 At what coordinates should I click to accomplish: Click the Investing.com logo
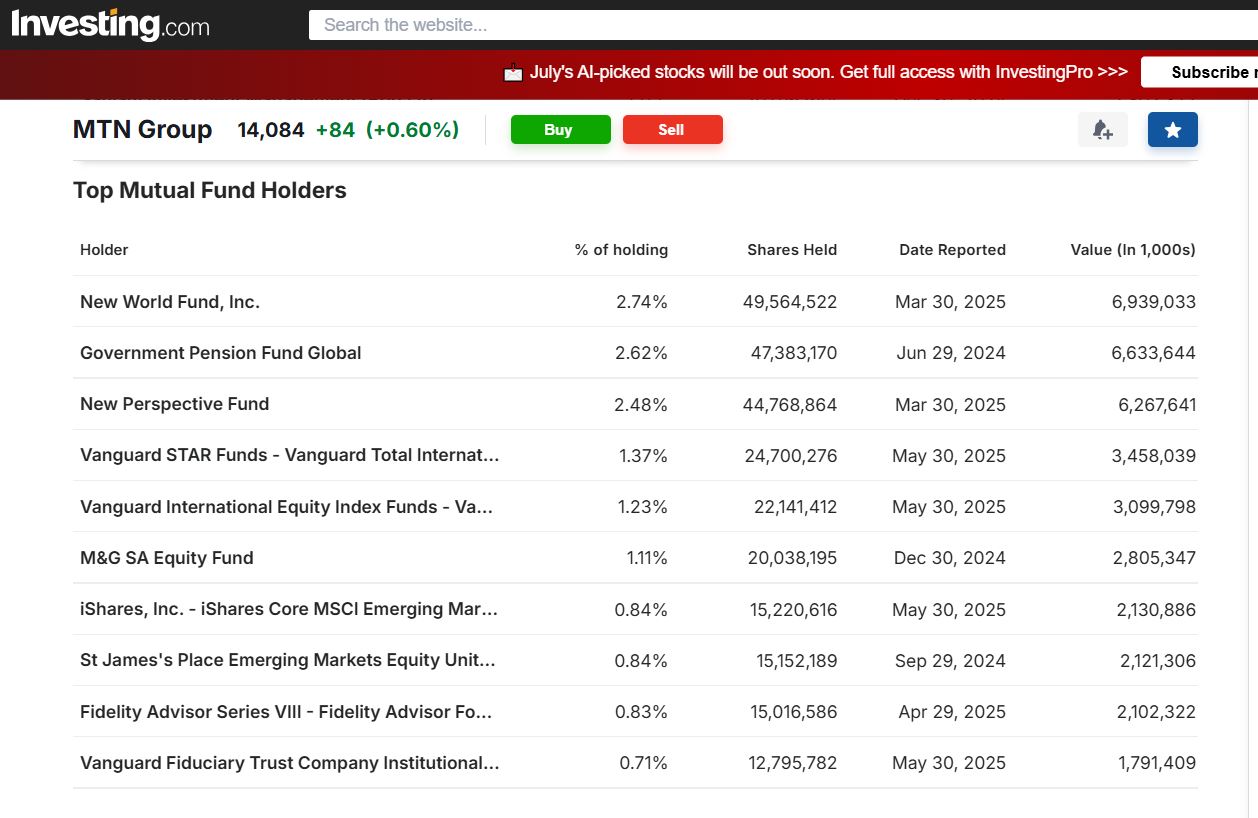[110, 24]
